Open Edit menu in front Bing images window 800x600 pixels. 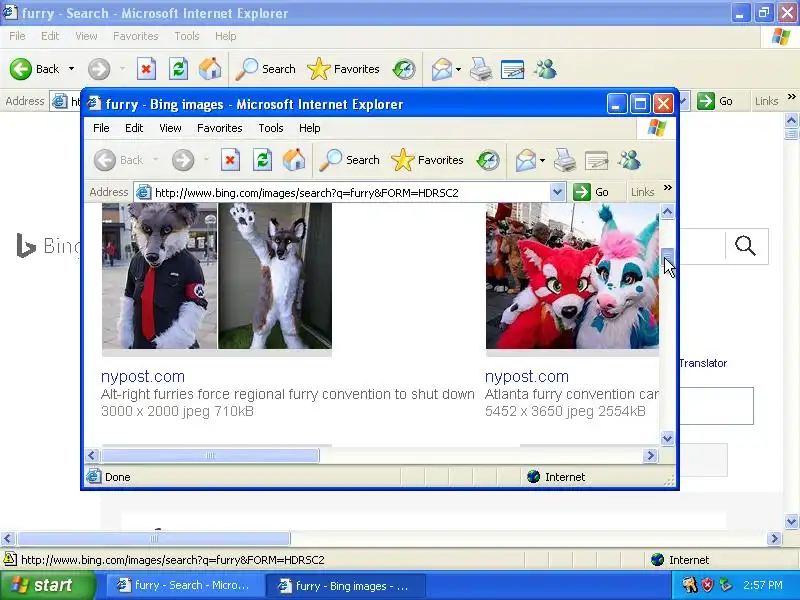(134, 128)
